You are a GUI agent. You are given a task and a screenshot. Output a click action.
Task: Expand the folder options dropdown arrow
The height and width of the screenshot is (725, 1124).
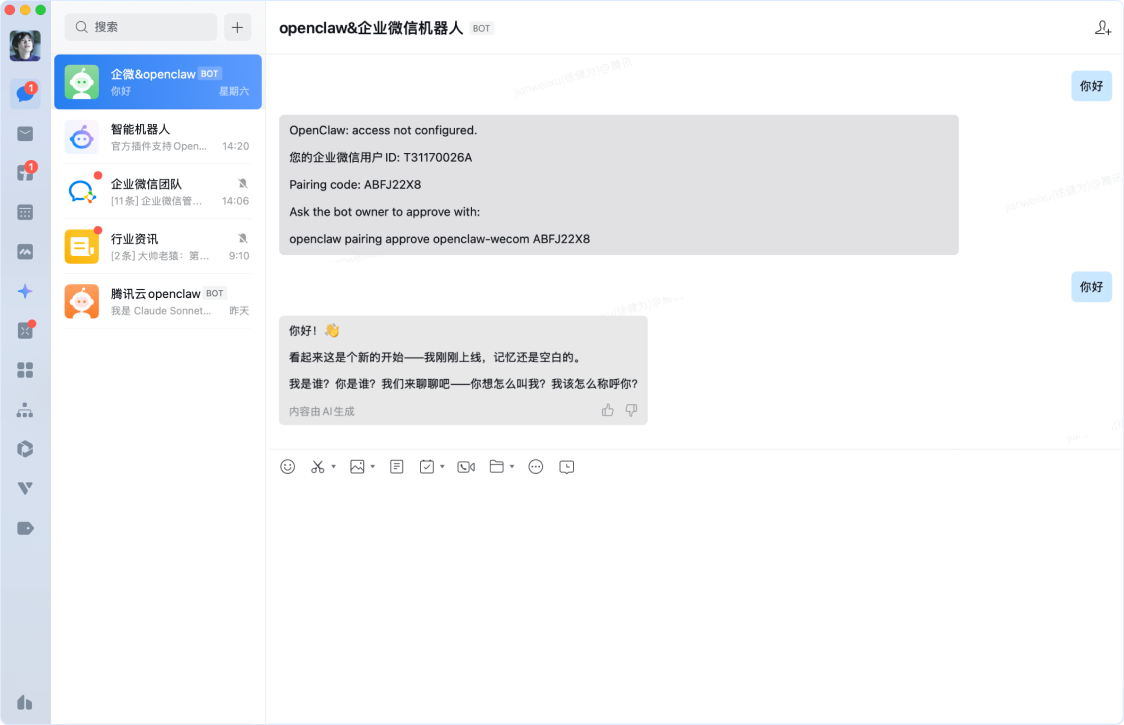pos(512,467)
